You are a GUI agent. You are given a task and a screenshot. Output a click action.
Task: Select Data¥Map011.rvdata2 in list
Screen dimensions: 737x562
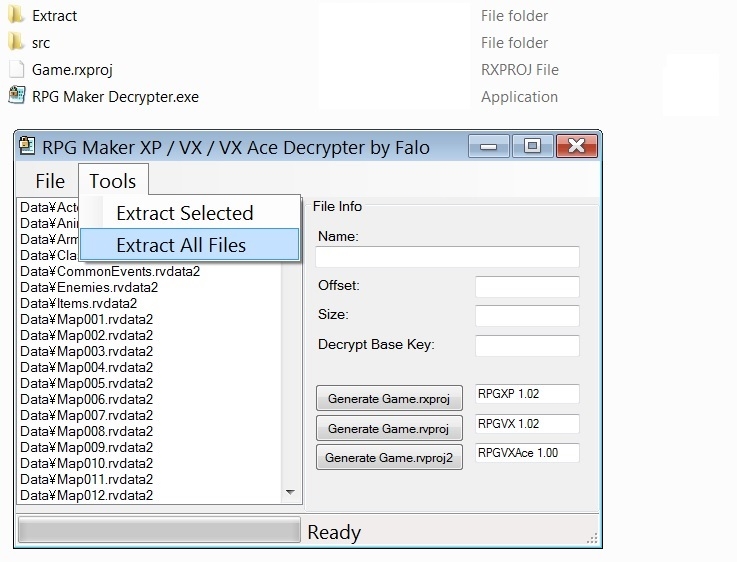pyautogui.click(x=86, y=479)
